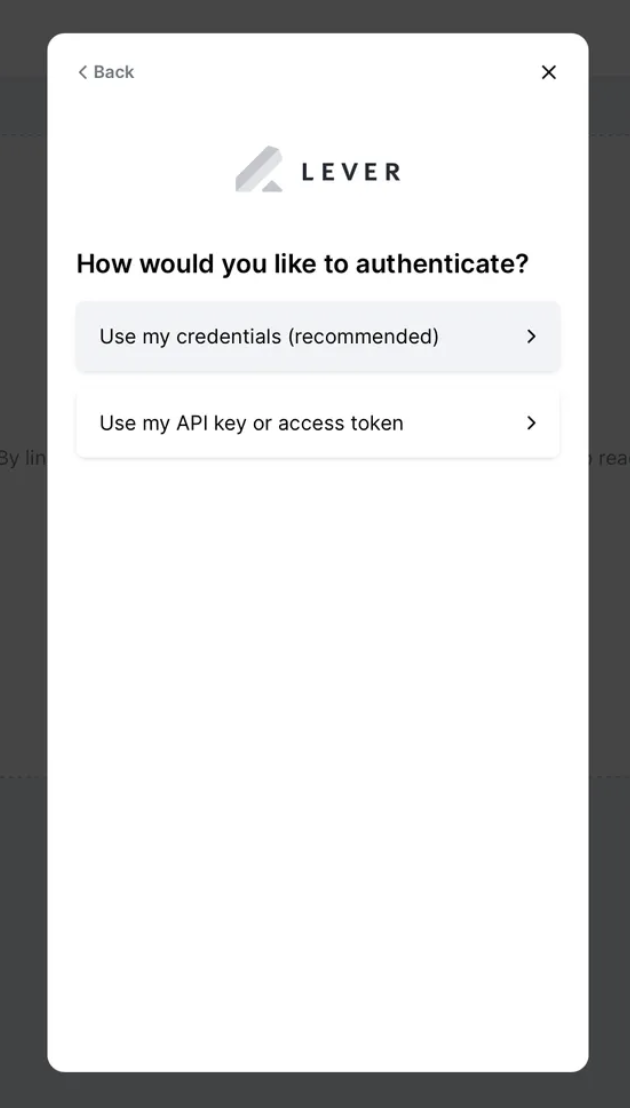Choose Use my API key or access token
The height and width of the screenshot is (1108, 630).
coord(318,423)
